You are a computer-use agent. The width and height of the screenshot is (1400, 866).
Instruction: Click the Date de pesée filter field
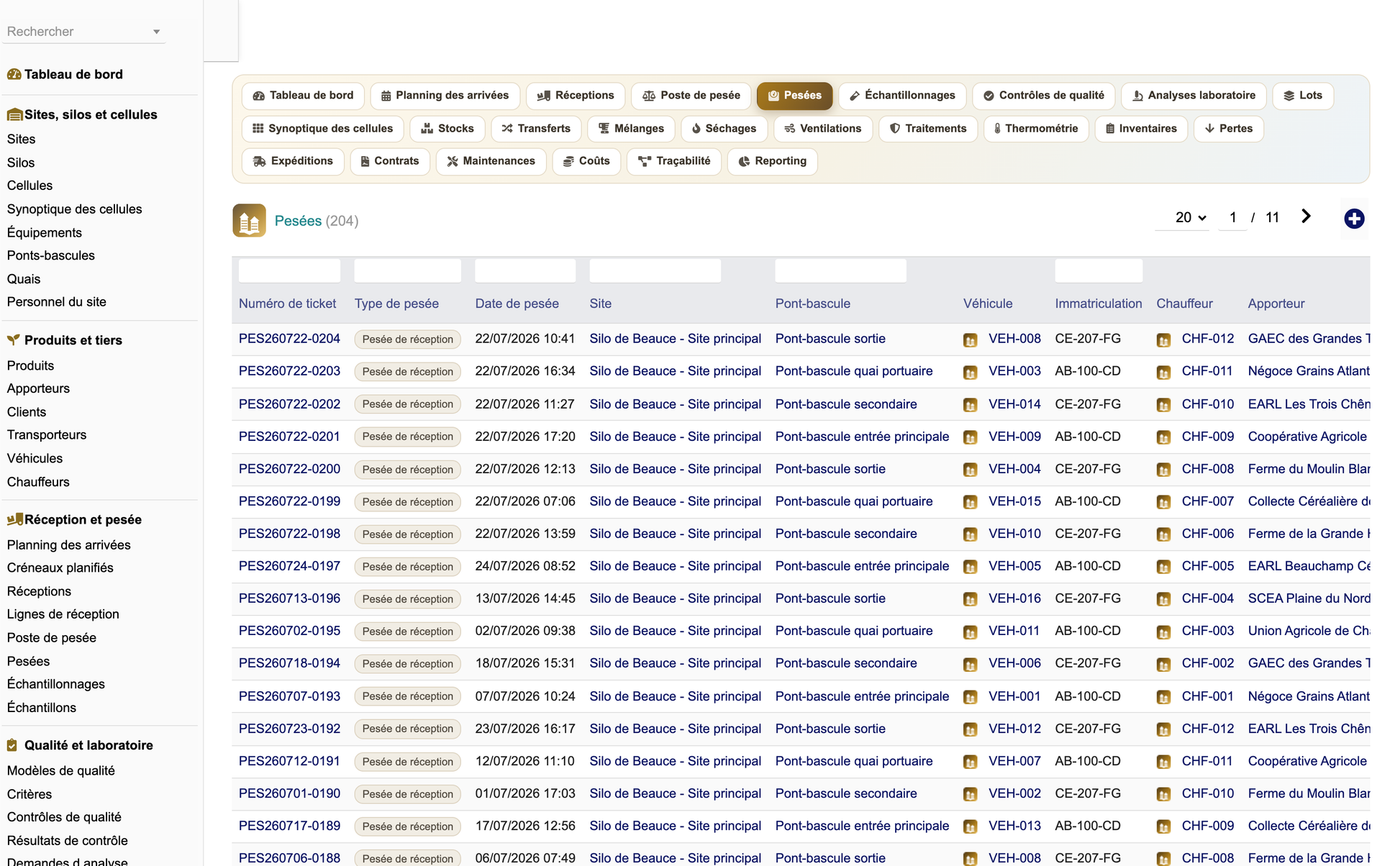[525, 270]
